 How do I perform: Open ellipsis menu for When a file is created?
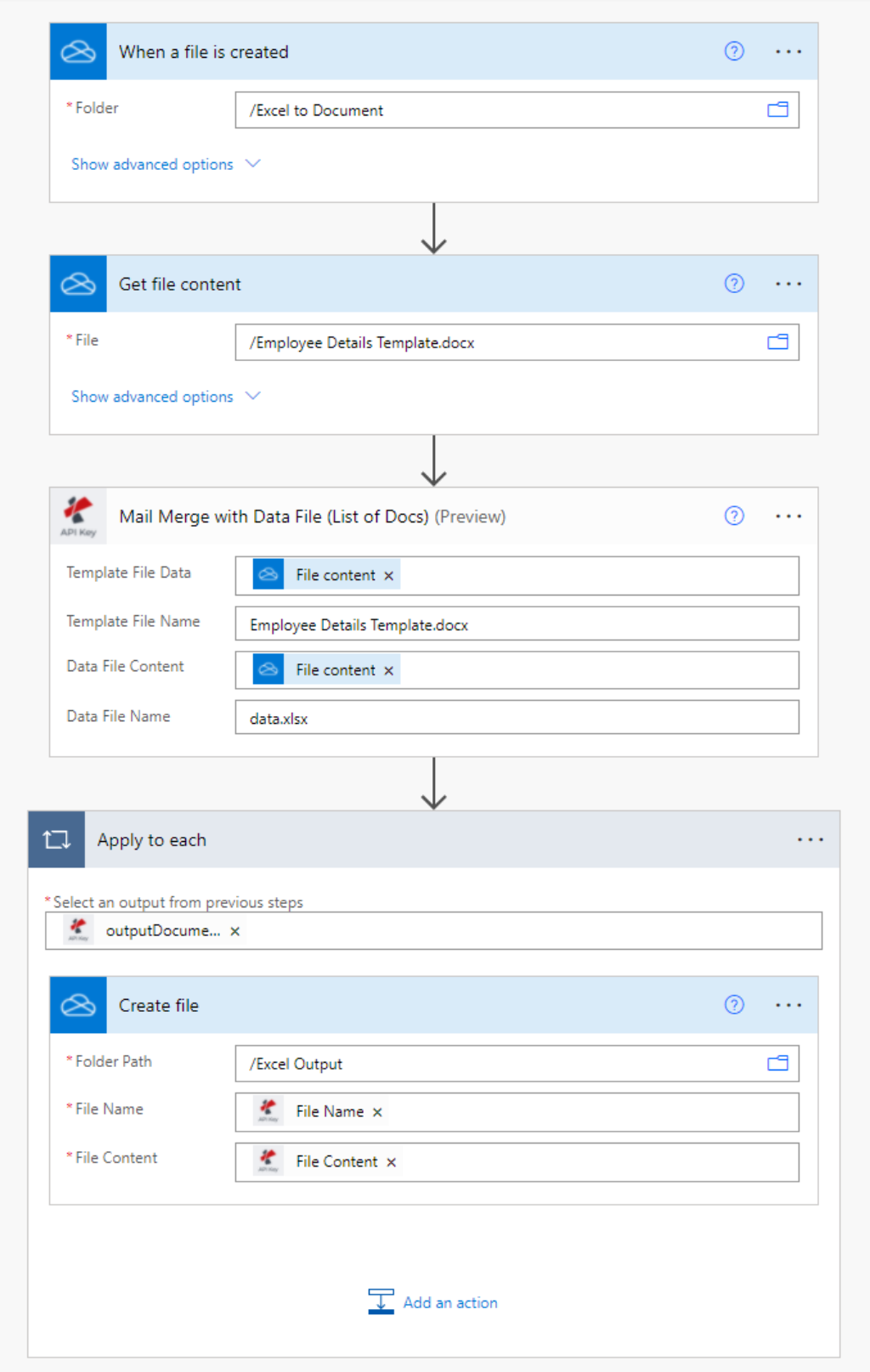[788, 52]
